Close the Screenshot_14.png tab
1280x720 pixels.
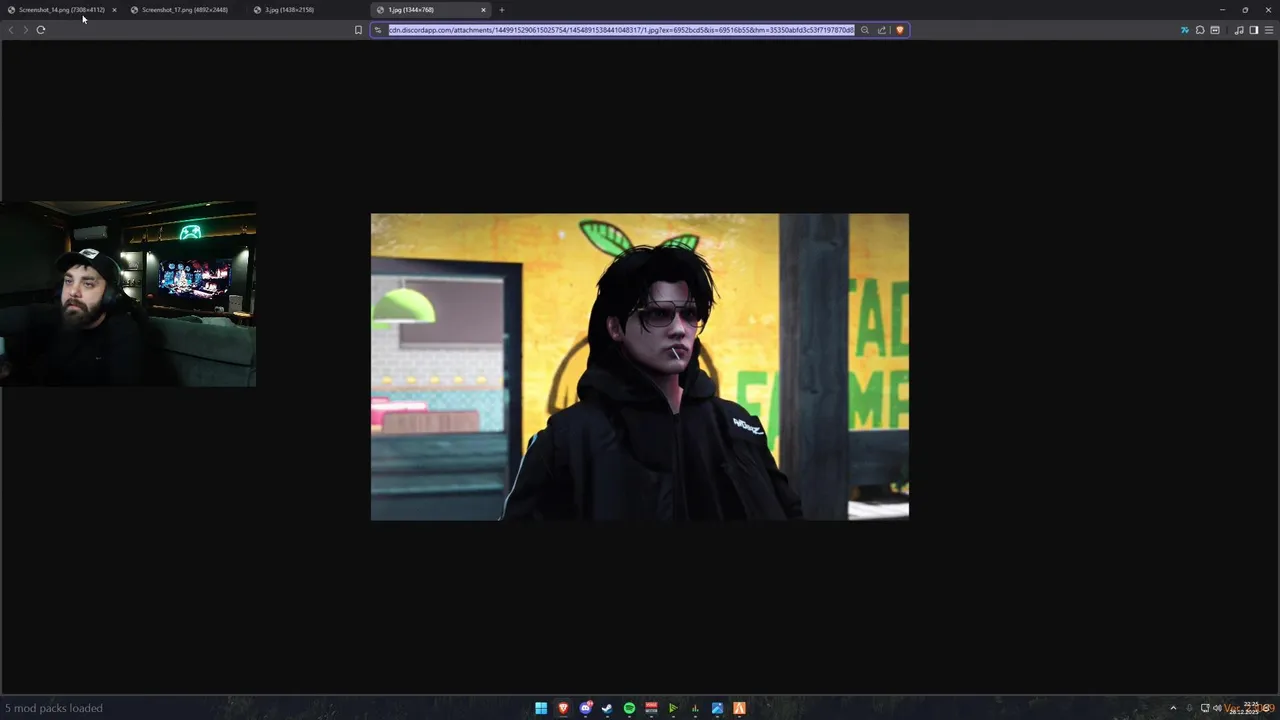(x=114, y=10)
